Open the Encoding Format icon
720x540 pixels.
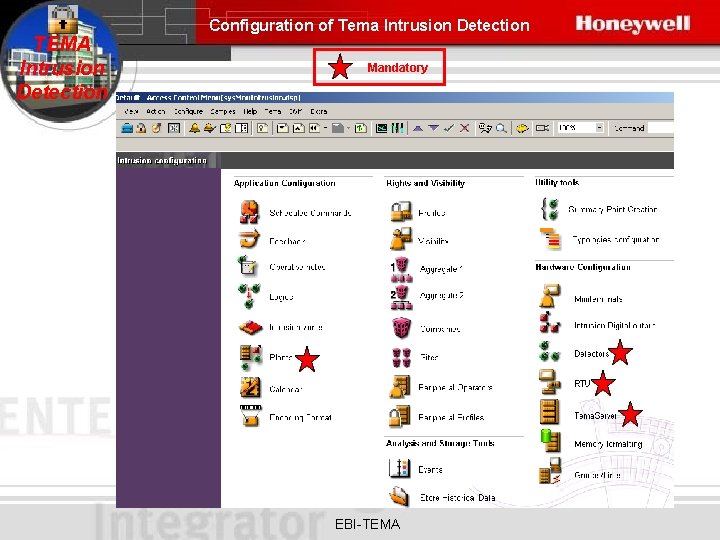coord(251,416)
